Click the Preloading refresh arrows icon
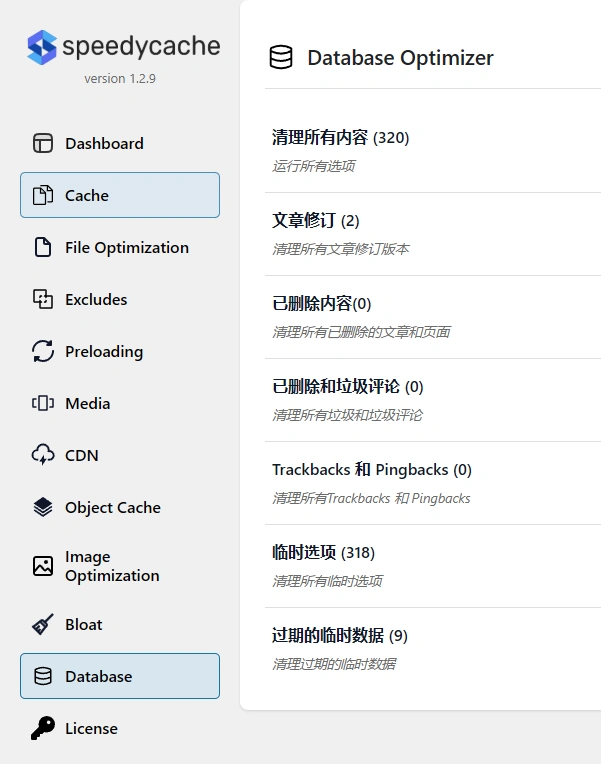 43,351
